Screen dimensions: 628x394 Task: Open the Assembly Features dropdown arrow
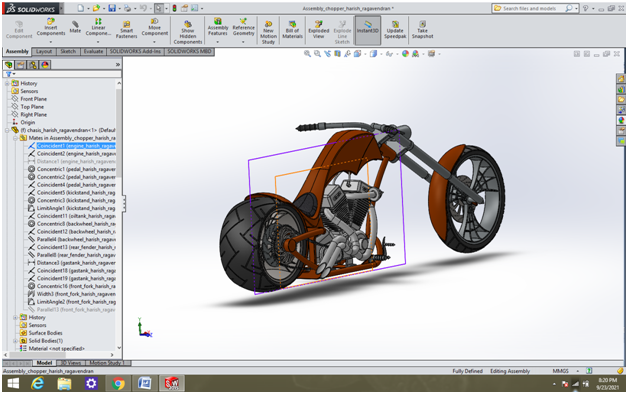217,41
